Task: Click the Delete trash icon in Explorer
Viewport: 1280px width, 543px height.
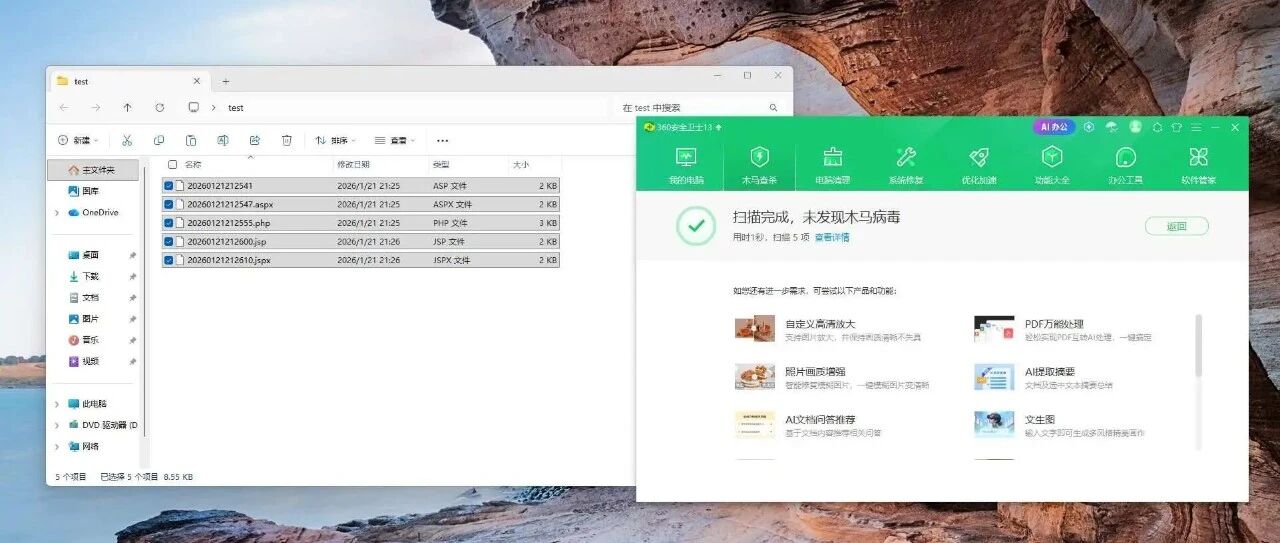Action: [x=287, y=141]
